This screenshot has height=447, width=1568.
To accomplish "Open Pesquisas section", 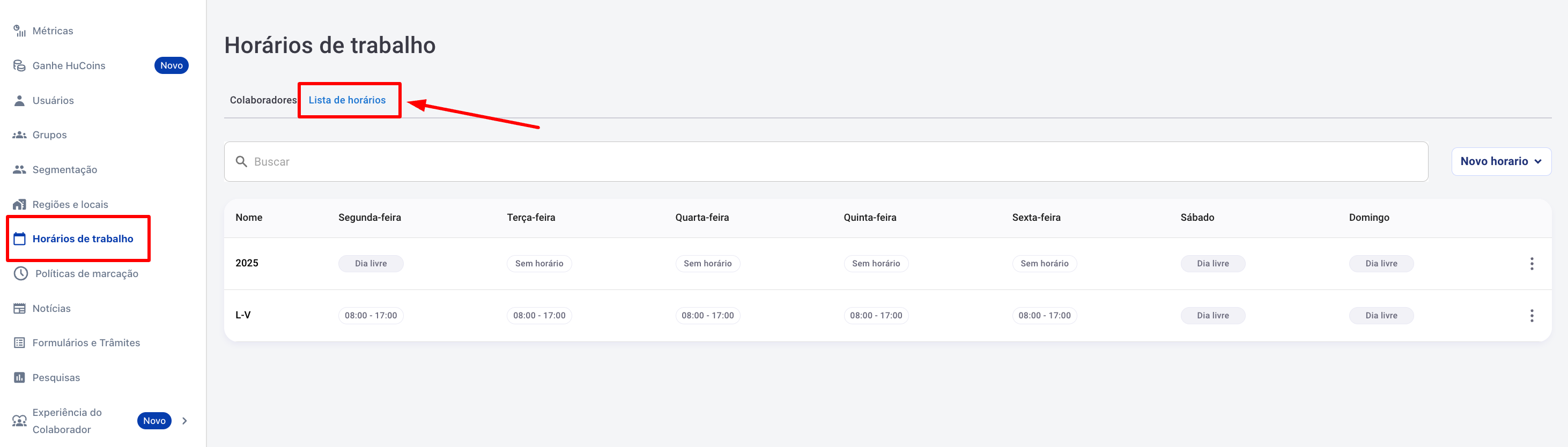I will pos(56,378).
